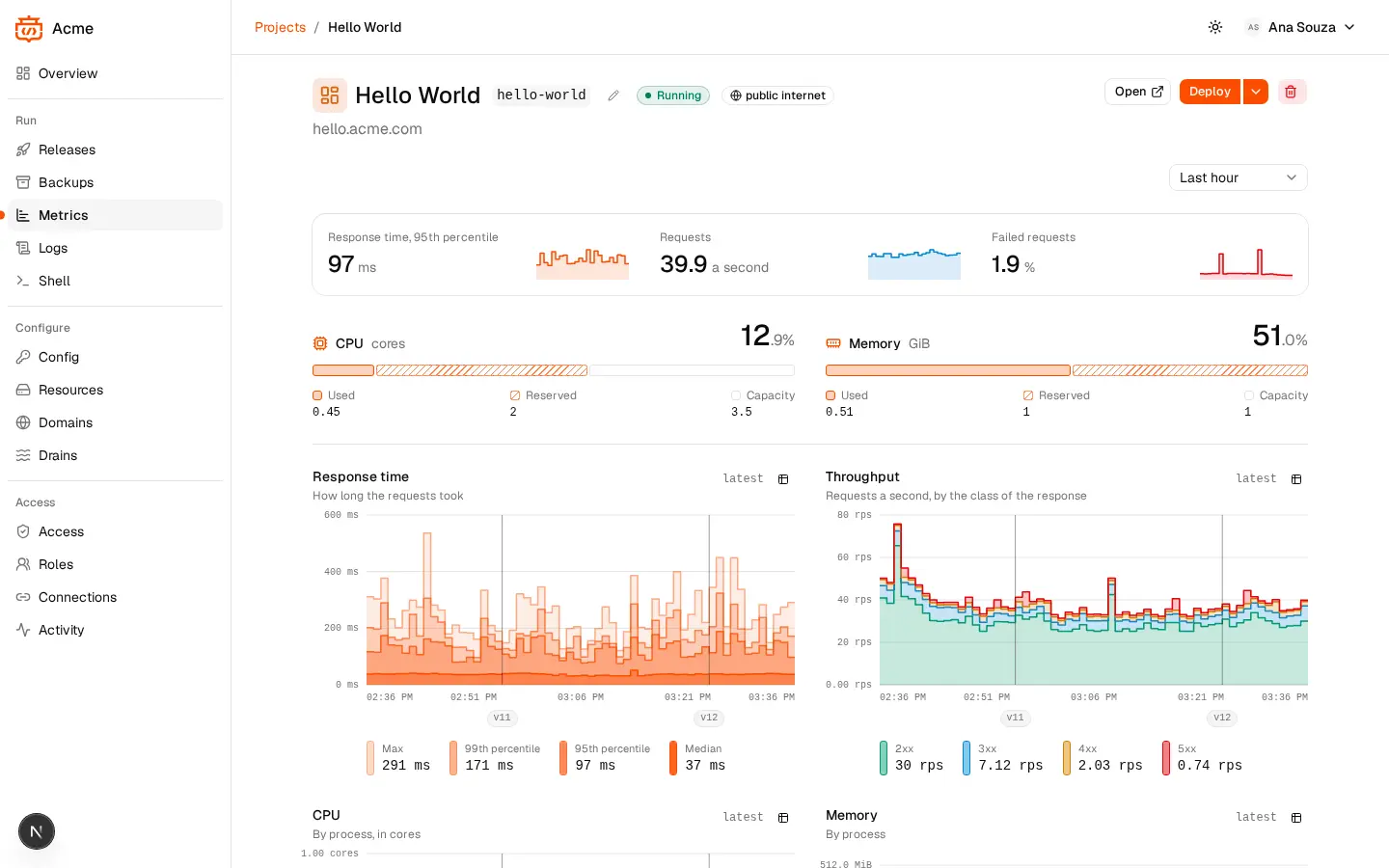Click the Hello World project app icon

(x=330, y=95)
